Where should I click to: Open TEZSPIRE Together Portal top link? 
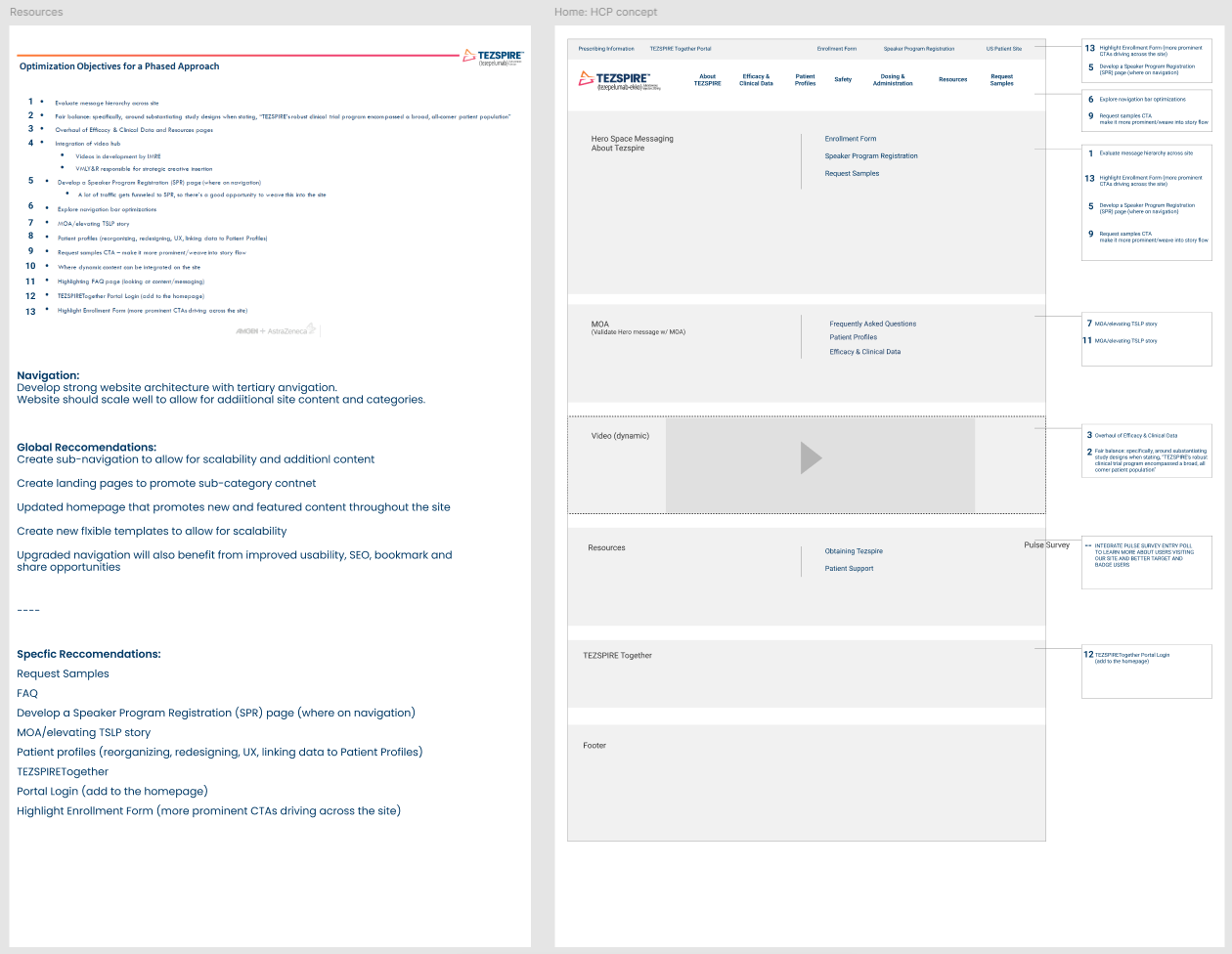click(681, 49)
